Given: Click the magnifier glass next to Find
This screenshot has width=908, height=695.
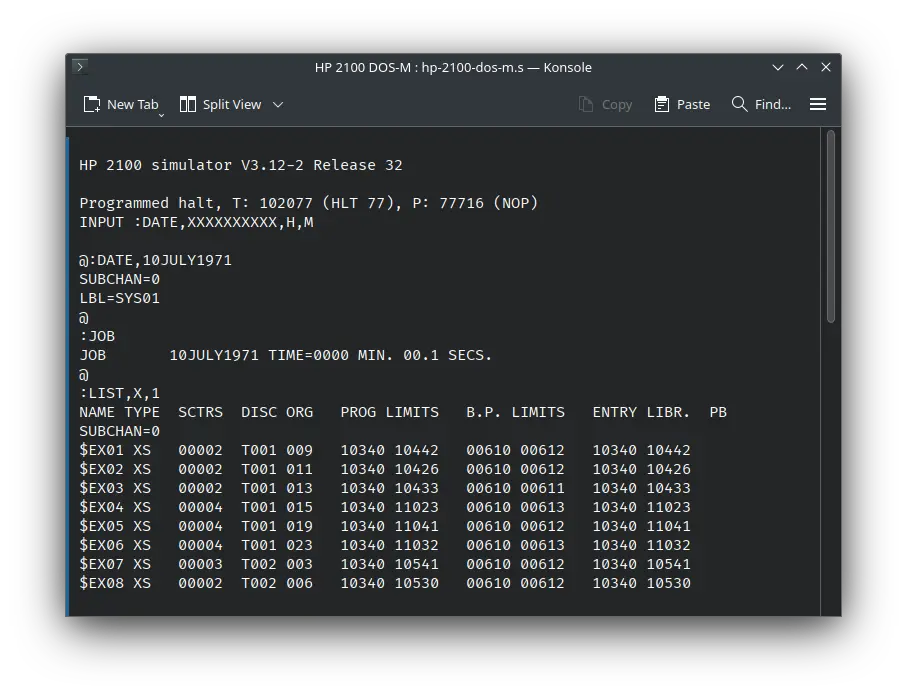Looking at the screenshot, I should point(739,103).
